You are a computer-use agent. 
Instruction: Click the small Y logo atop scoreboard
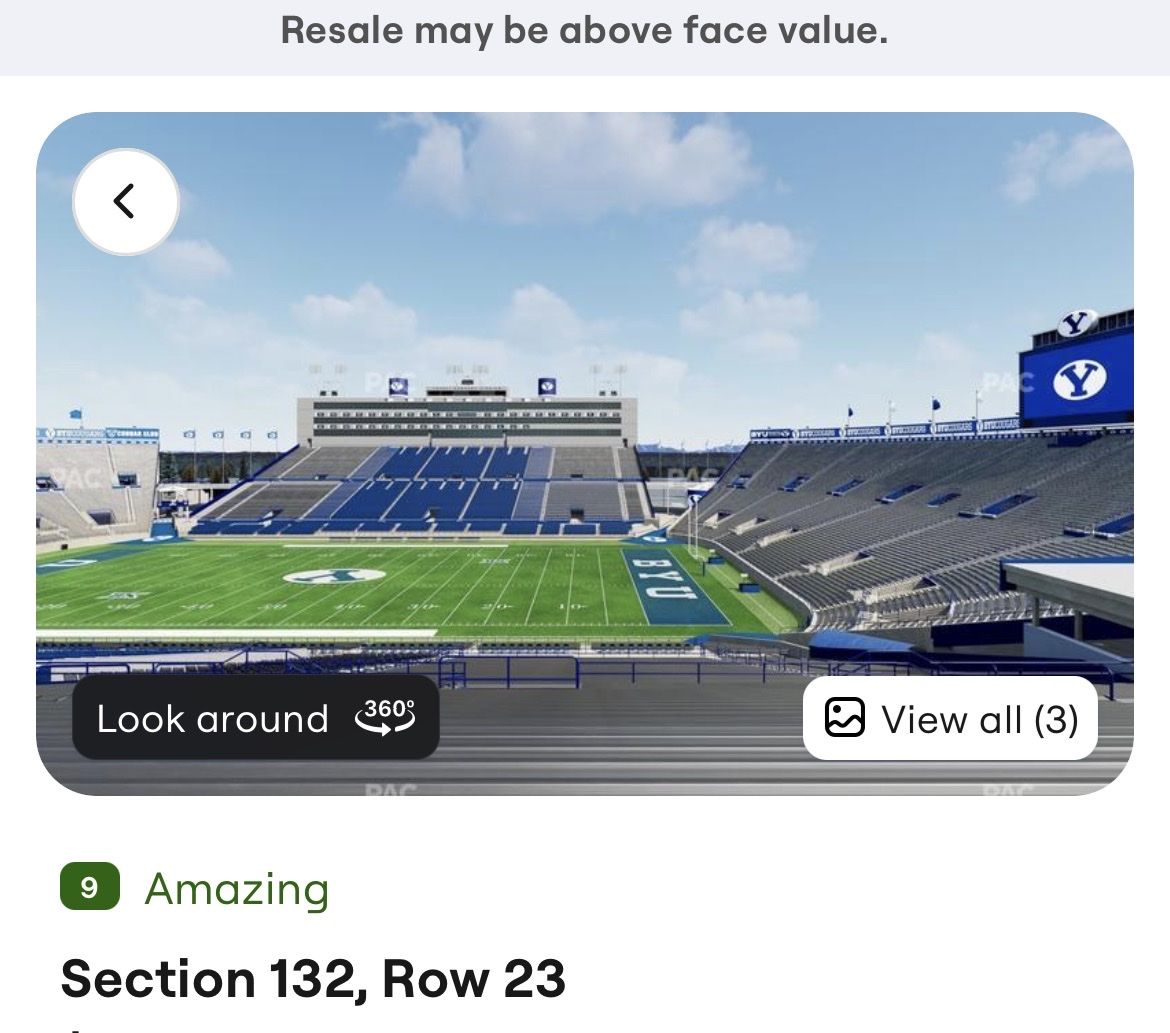1076,323
